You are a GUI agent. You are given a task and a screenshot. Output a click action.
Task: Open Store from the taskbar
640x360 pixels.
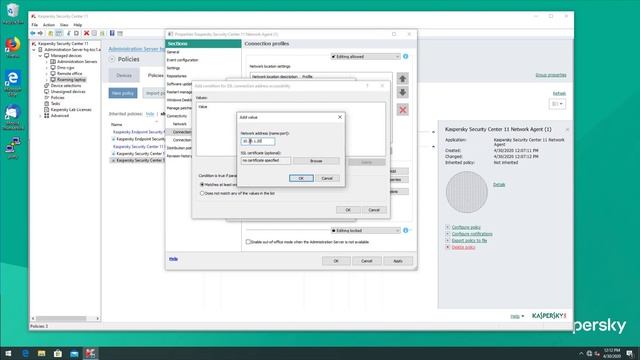58,353
